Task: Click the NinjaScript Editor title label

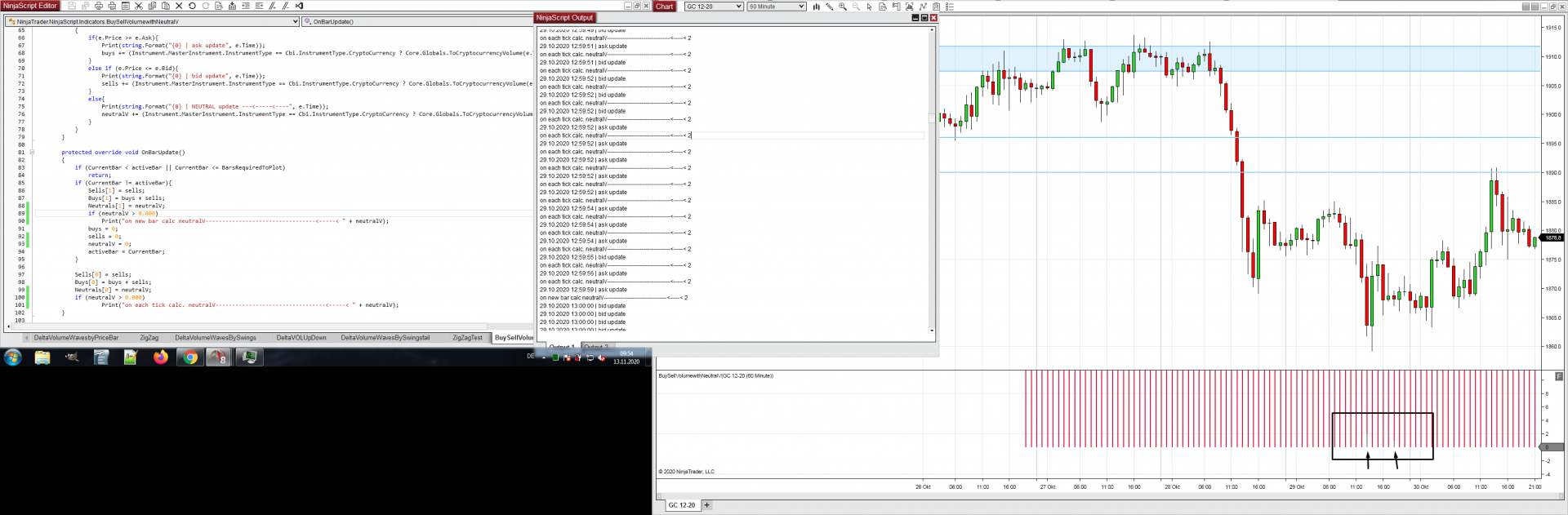Action: pyautogui.click(x=29, y=6)
